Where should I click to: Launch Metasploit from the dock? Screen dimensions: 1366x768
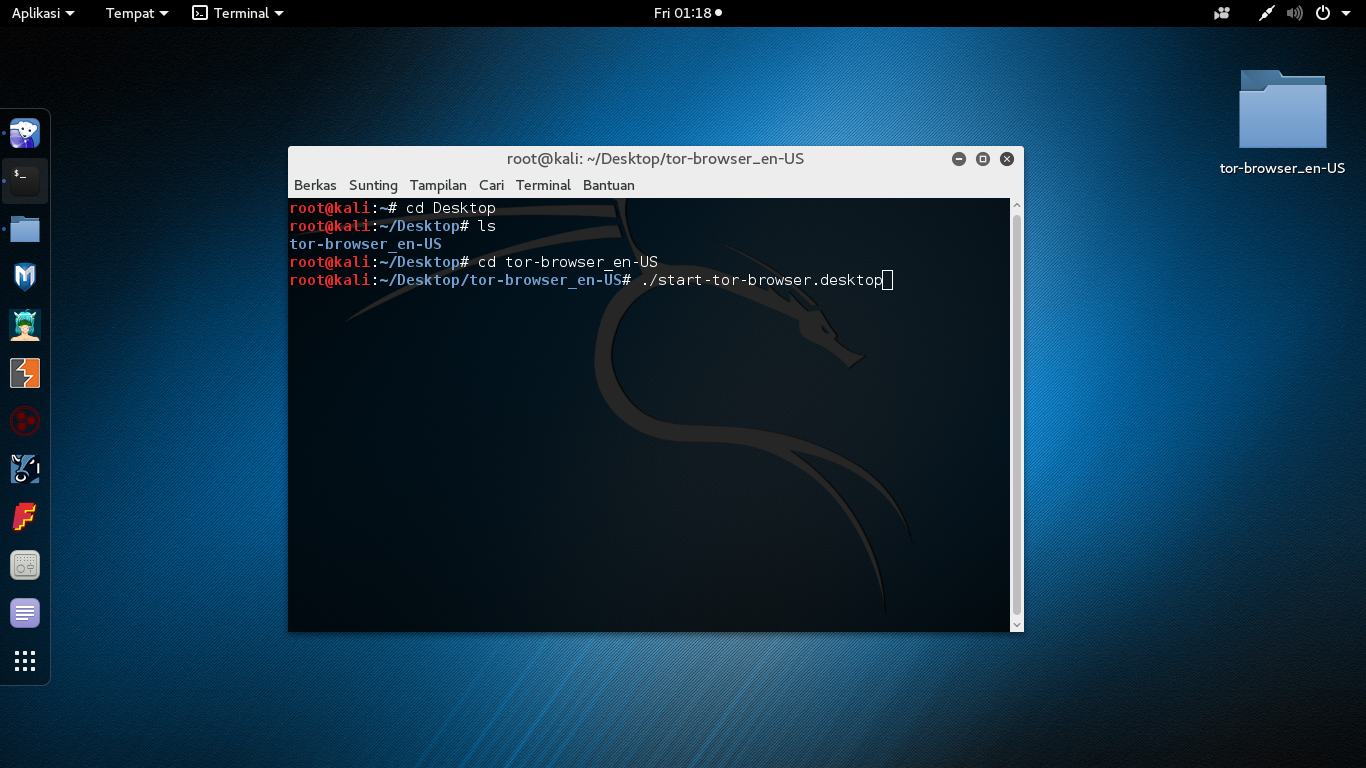pyautogui.click(x=25, y=277)
